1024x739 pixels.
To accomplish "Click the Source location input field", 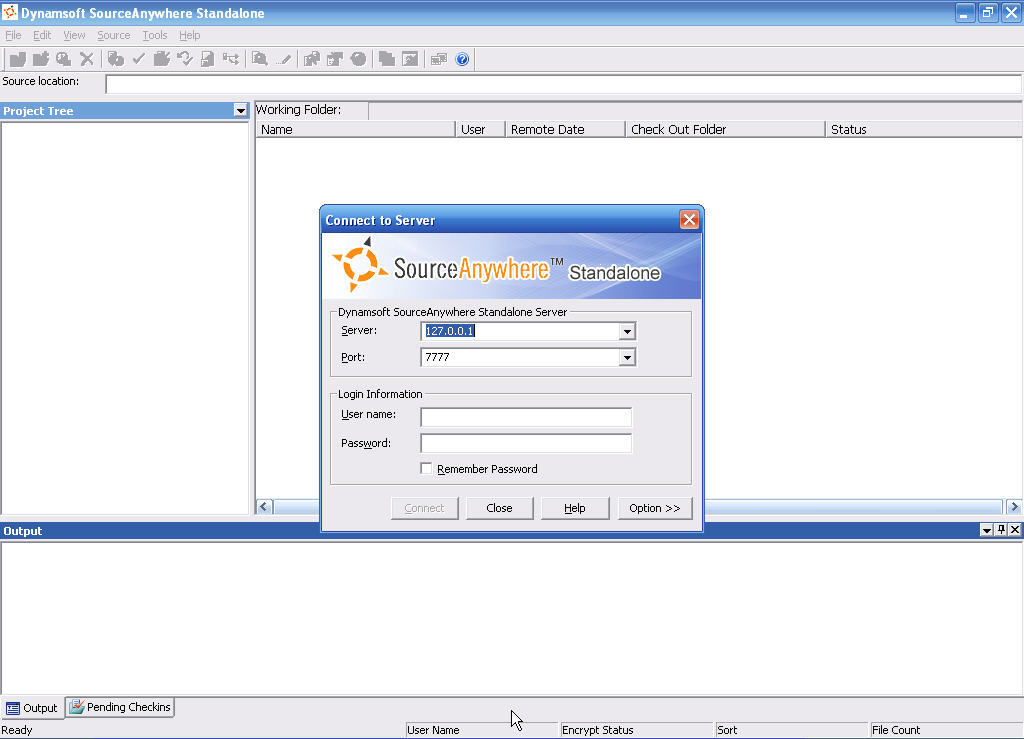I will click(x=564, y=84).
